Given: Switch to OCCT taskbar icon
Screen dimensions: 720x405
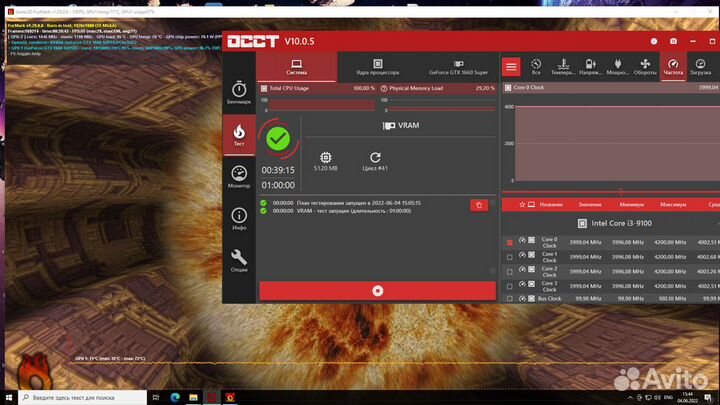Looking at the screenshot, I should pyautogui.click(x=212, y=397).
